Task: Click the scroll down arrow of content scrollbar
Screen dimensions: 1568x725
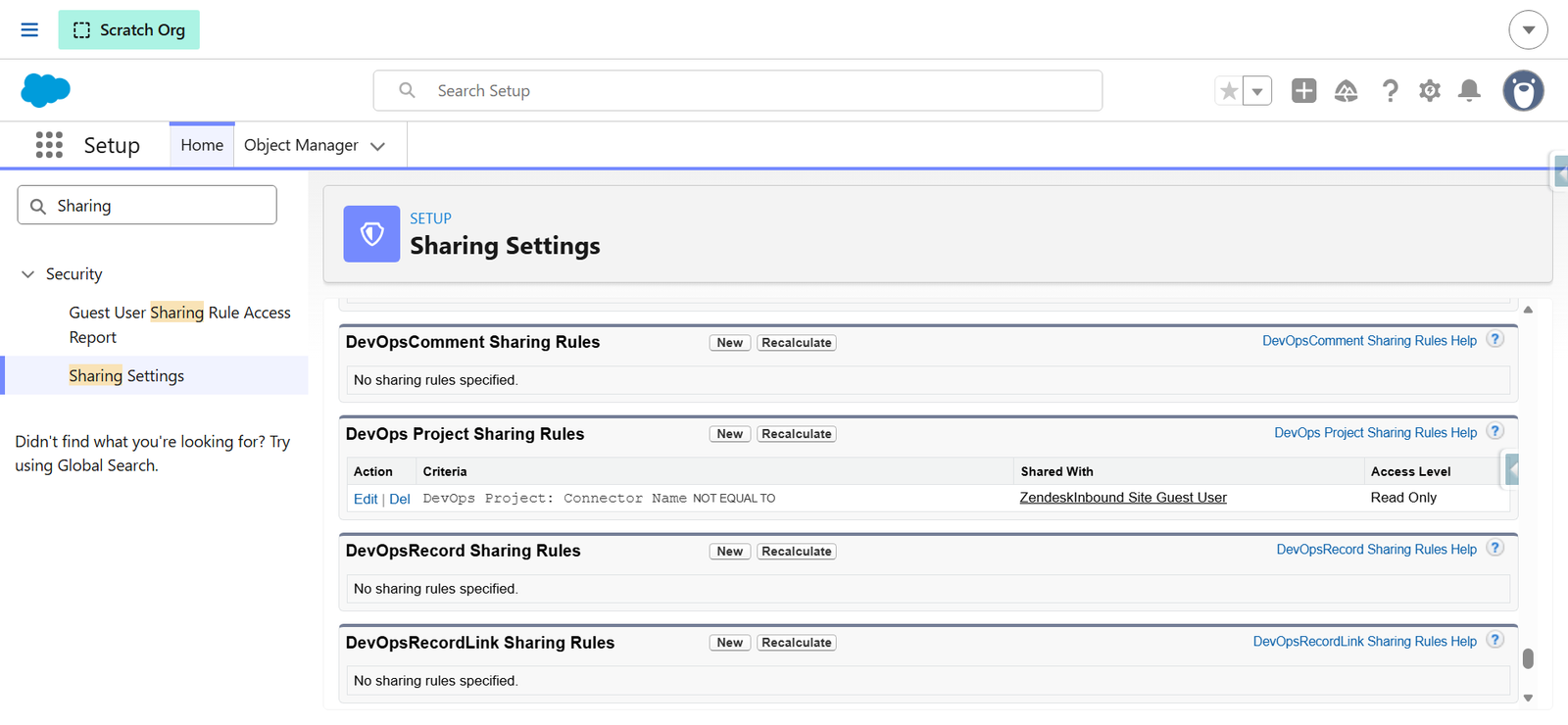Action: (x=1528, y=698)
